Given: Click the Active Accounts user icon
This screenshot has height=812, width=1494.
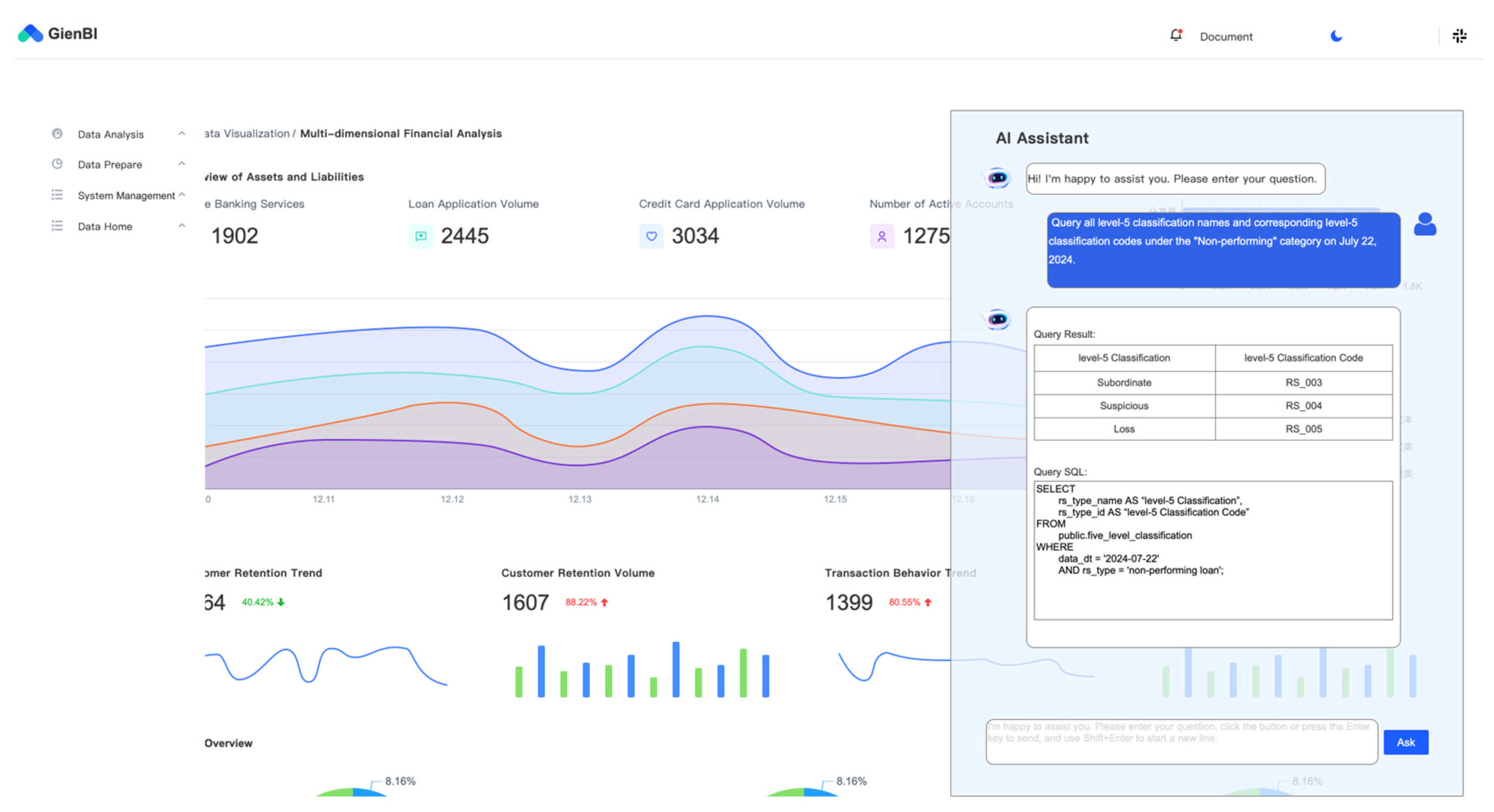Looking at the screenshot, I should [x=882, y=236].
